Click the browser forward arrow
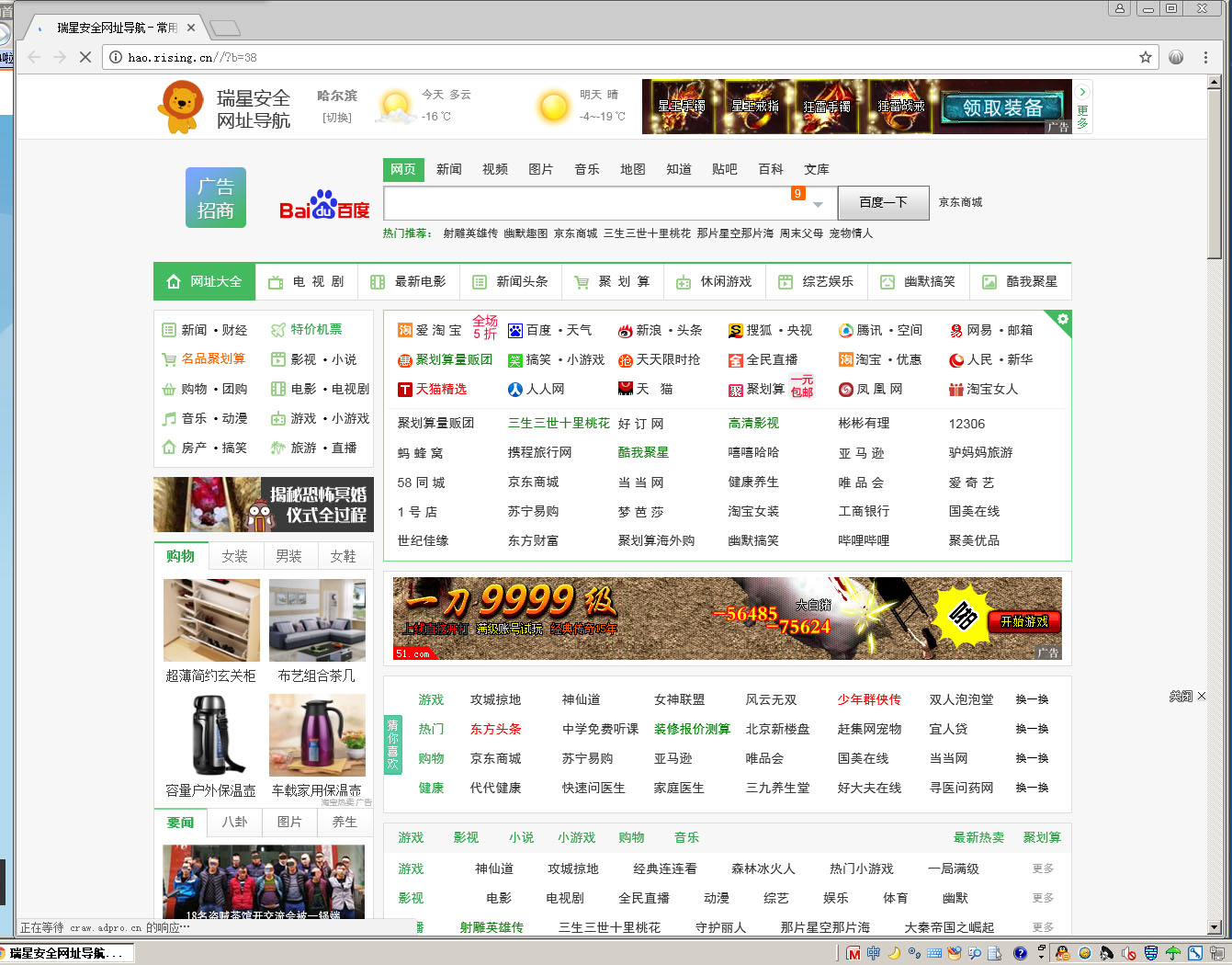 [x=60, y=57]
